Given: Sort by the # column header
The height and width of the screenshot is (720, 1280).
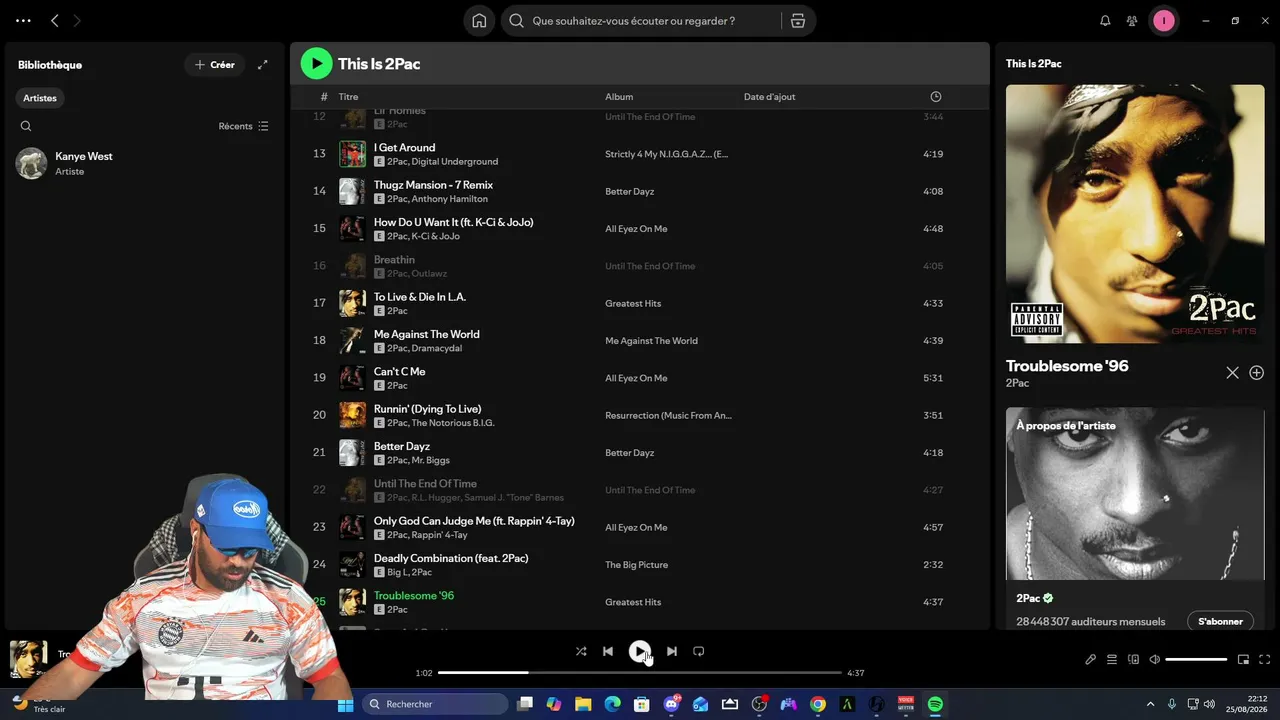Looking at the screenshot, I should (324, 97).
